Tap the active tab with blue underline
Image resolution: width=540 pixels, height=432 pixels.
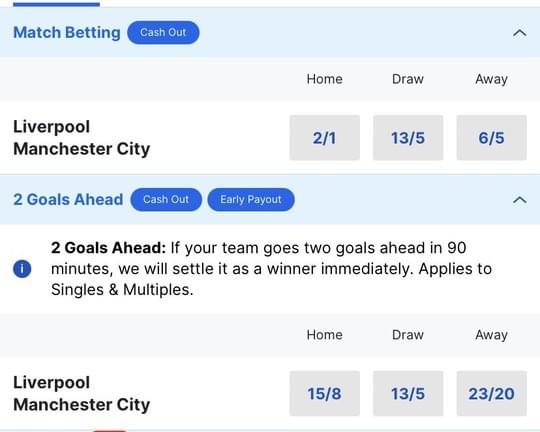pos(56,4)
